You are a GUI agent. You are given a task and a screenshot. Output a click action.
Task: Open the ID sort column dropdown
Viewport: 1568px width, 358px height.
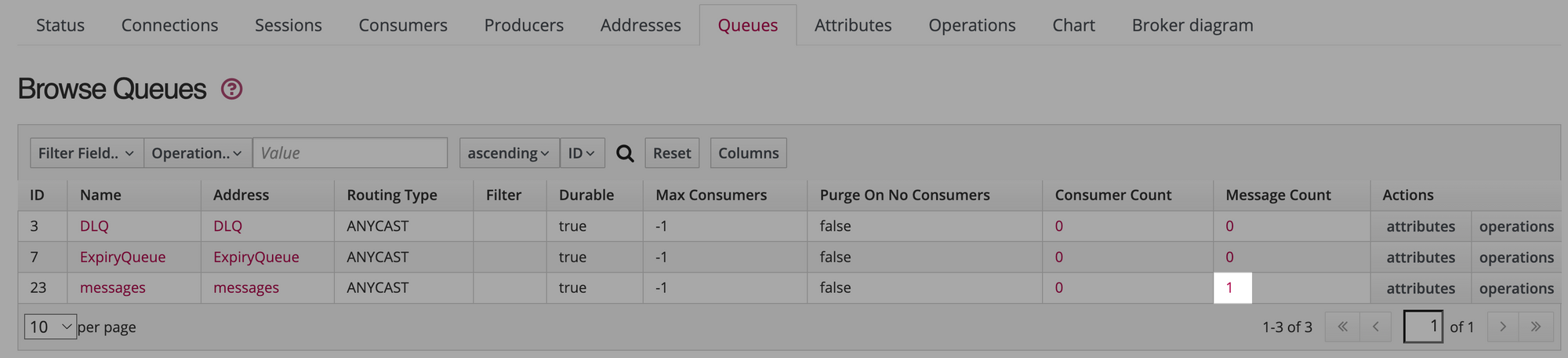[581, 153]
